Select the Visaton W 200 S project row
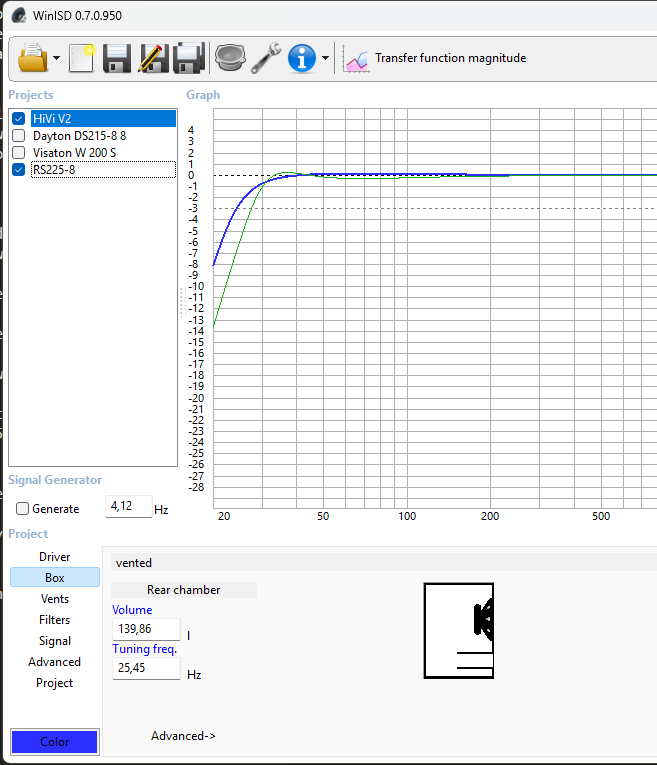Screen dimensions: 657x765 pos(103,153)
